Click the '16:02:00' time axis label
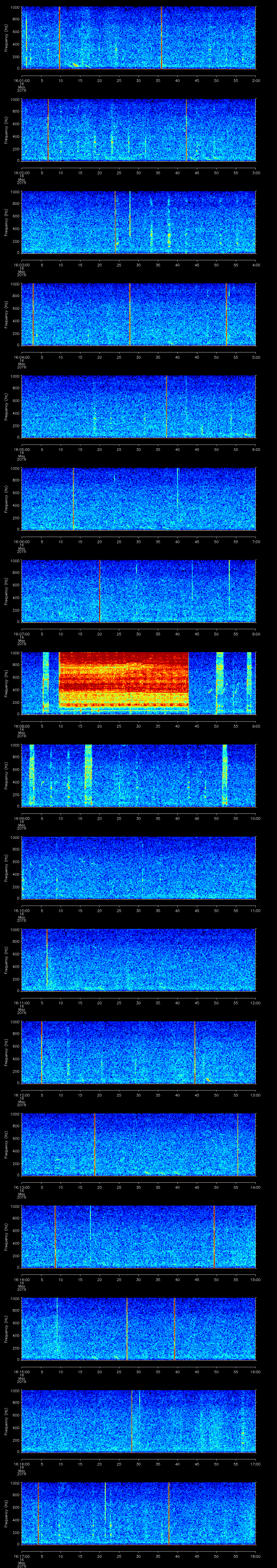The image size is (277, 1568). click(21, 173)
